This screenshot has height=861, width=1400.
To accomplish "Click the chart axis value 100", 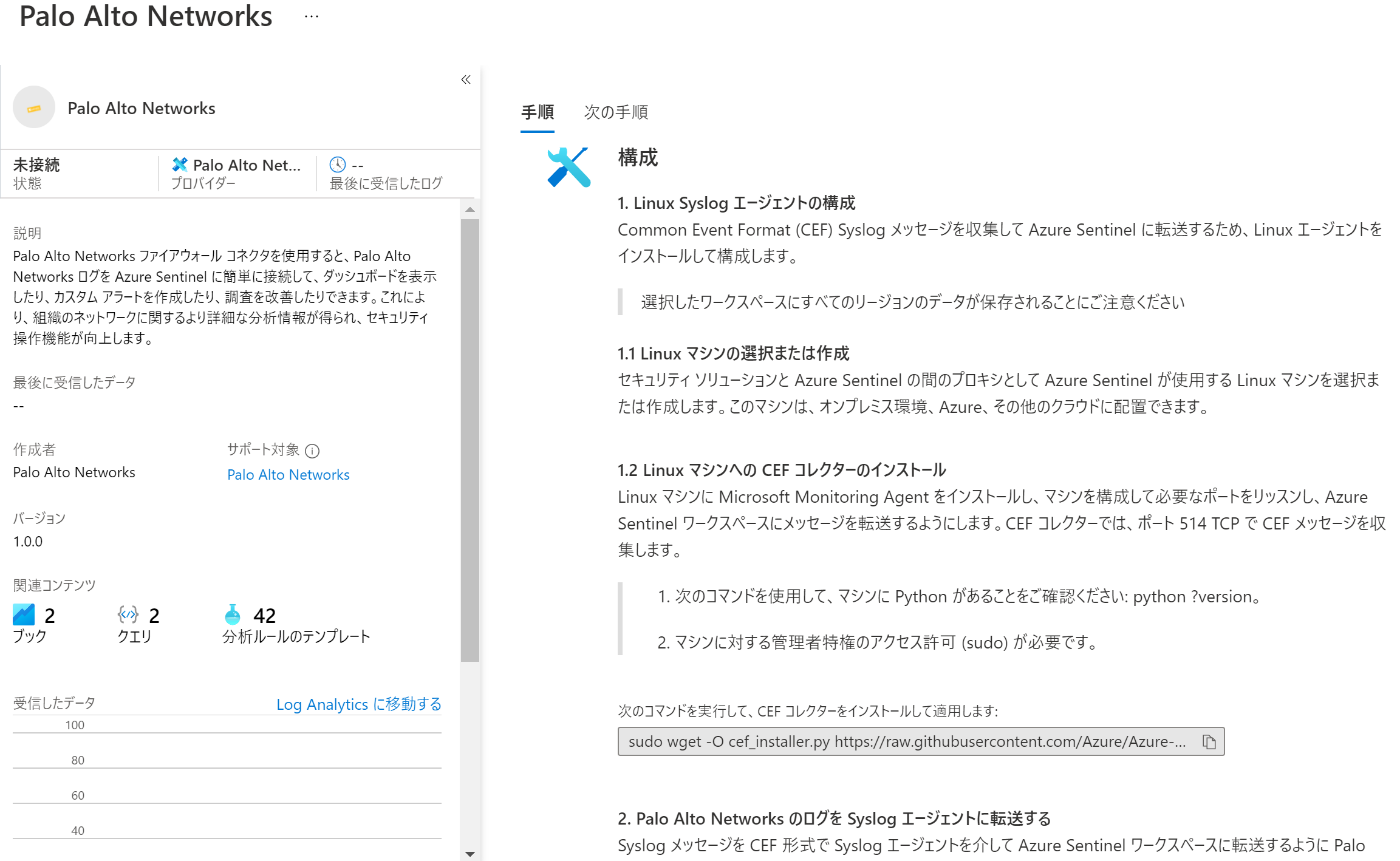I will click(x=75, y=725).
